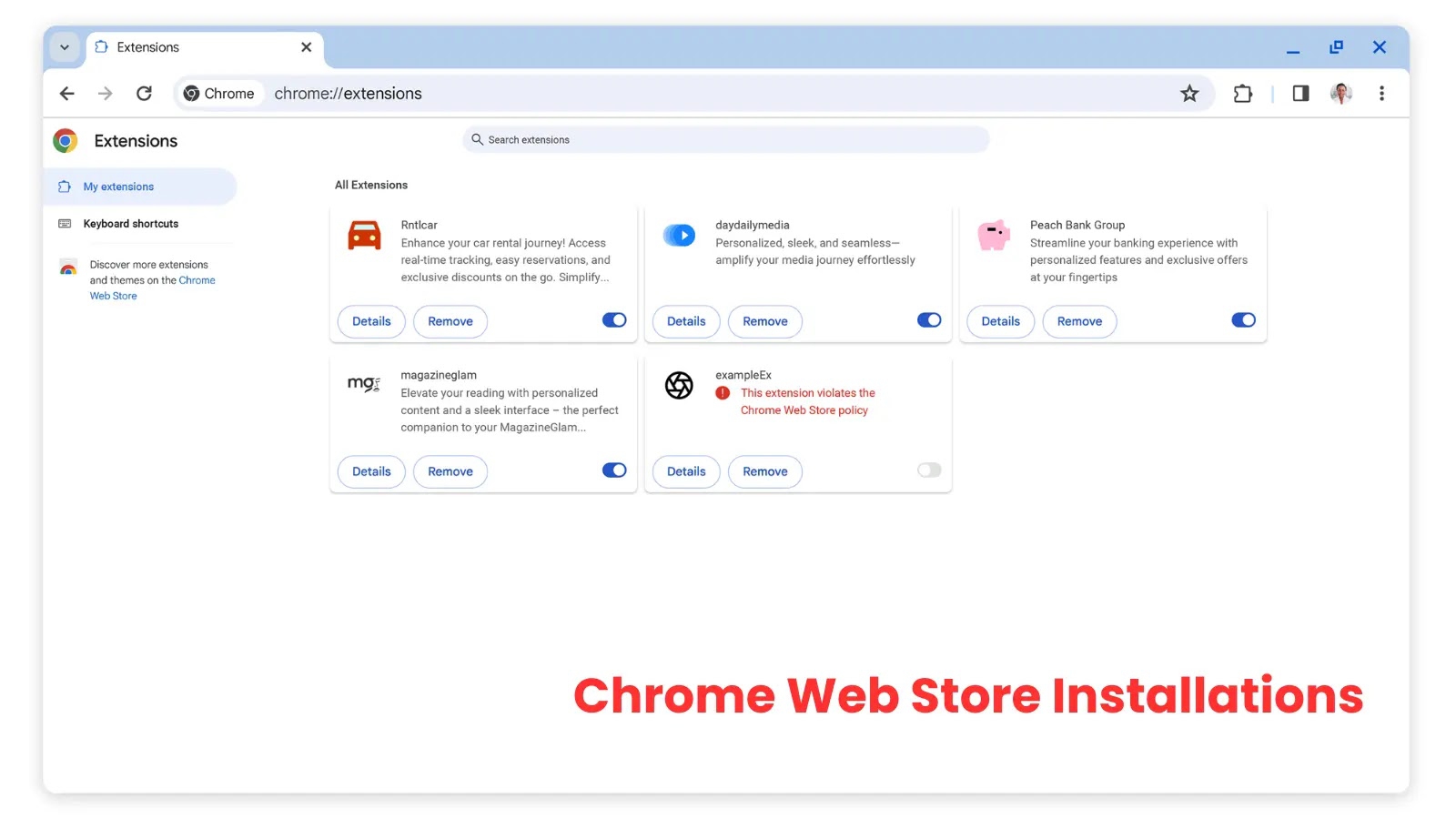Viewport: 1456px width, 819px height.
Task: Disable the magazineglam extension switch
Action: pos(614,470)
